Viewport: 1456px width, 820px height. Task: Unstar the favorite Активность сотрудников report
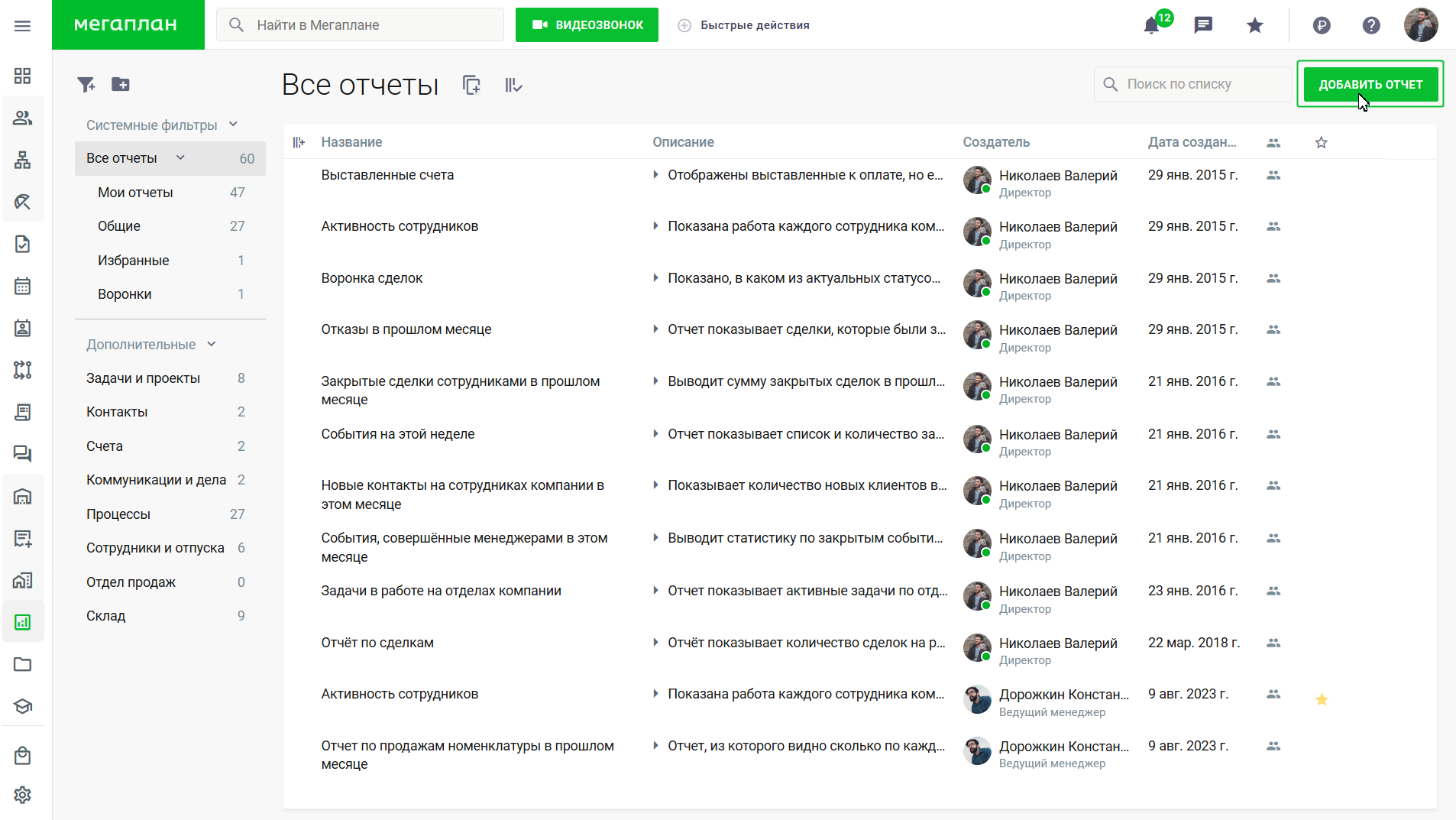[1322, 699]
